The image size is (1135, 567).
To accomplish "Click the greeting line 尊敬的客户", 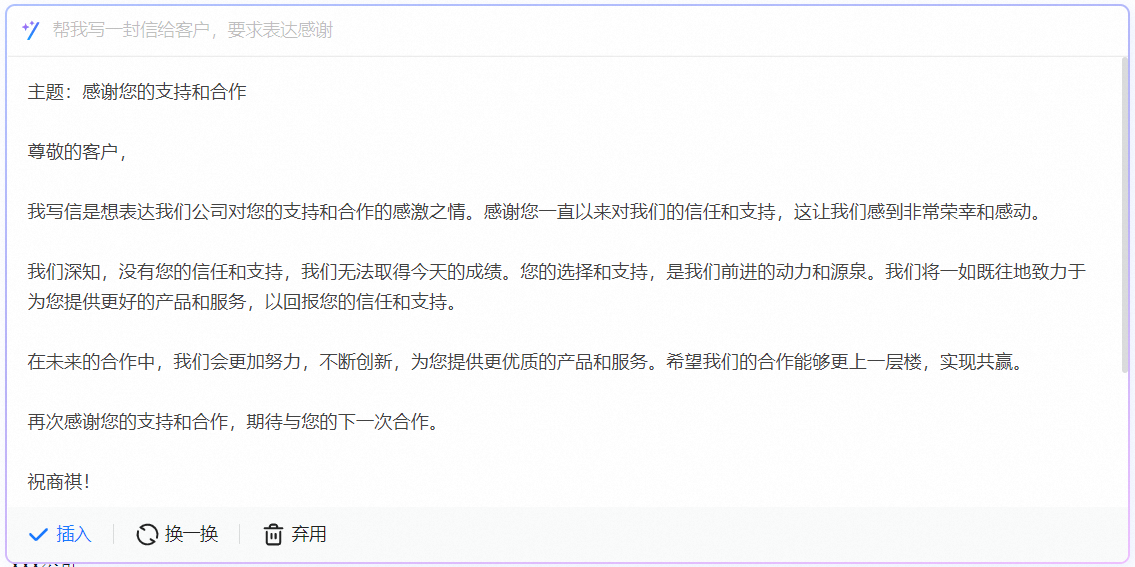I will tap(78, 152).
